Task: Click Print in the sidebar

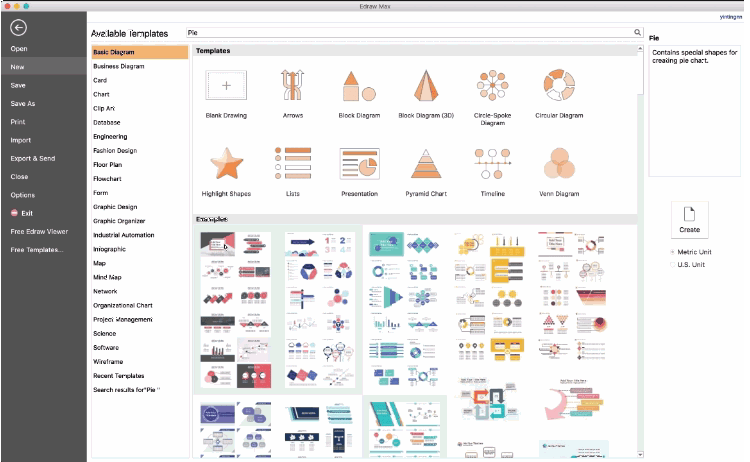Action: [x=18, y=122]
